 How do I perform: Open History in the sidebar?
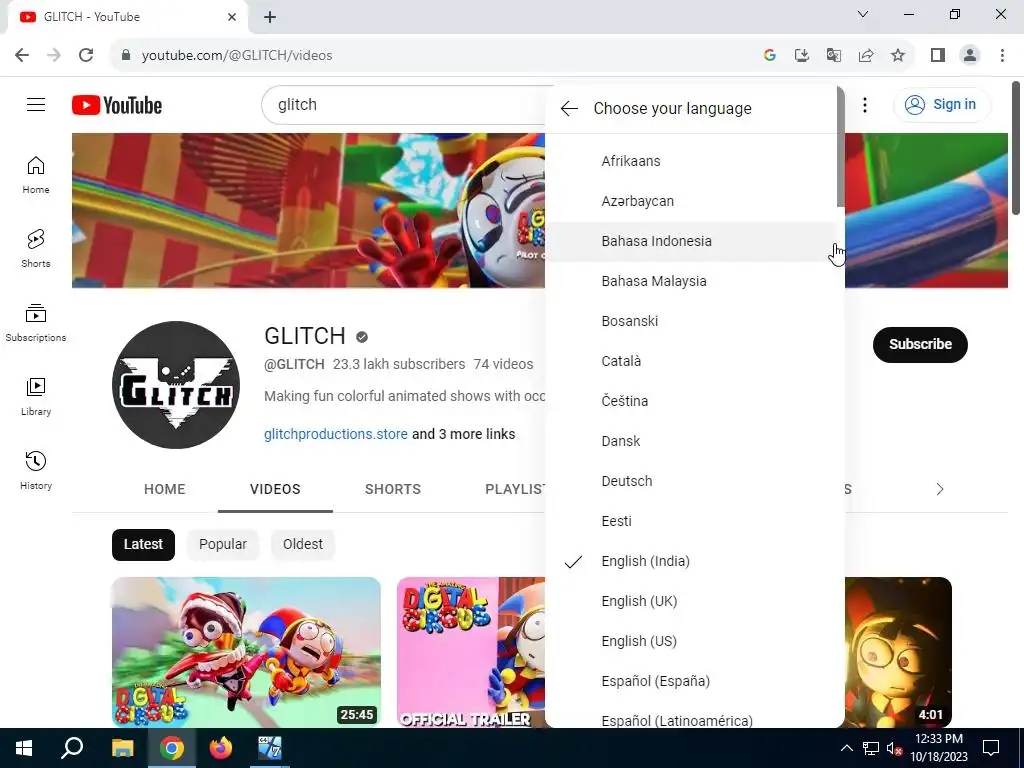(x=36, y=470)
